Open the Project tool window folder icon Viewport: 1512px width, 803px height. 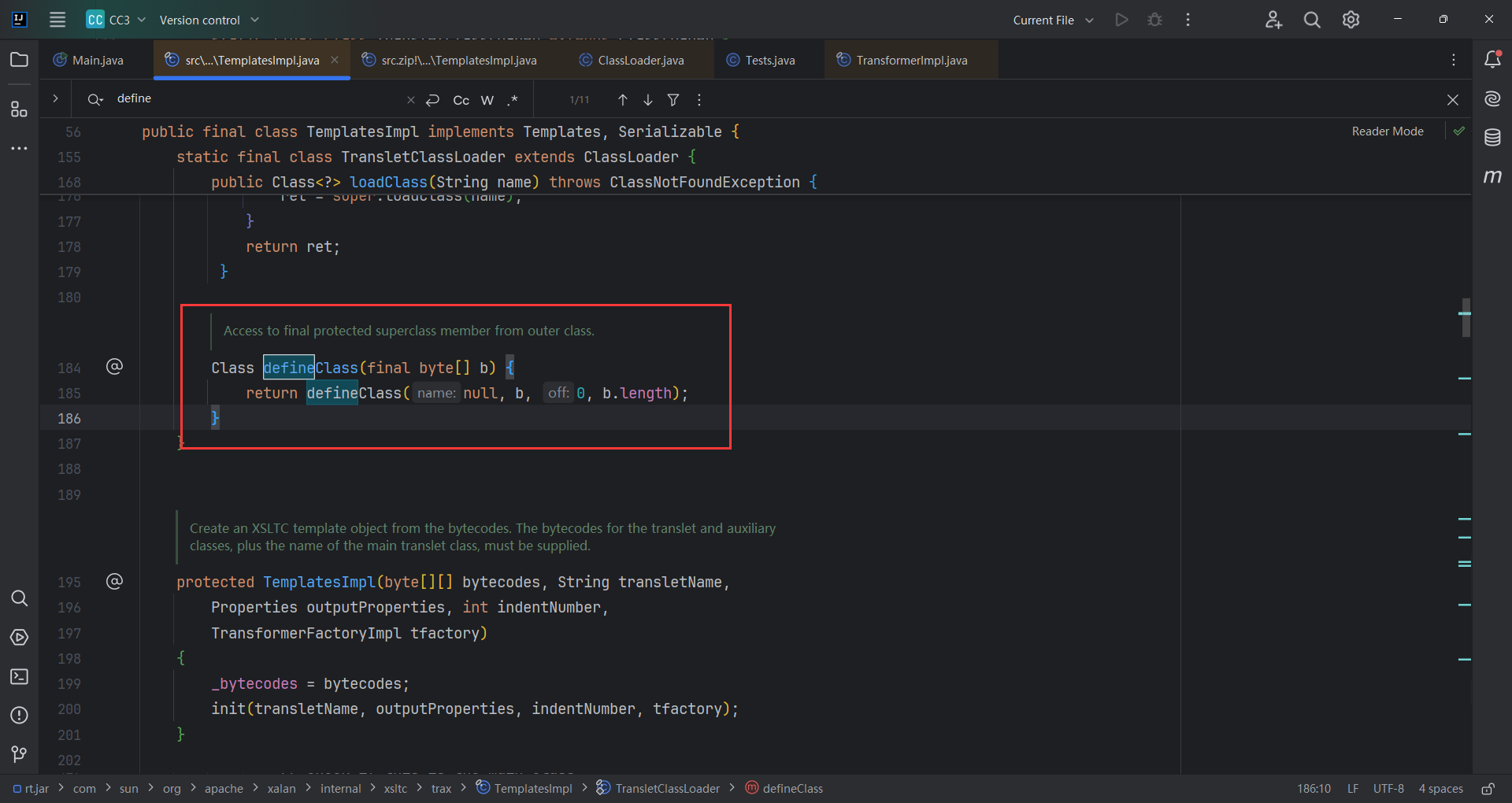[x=19, y=60]
